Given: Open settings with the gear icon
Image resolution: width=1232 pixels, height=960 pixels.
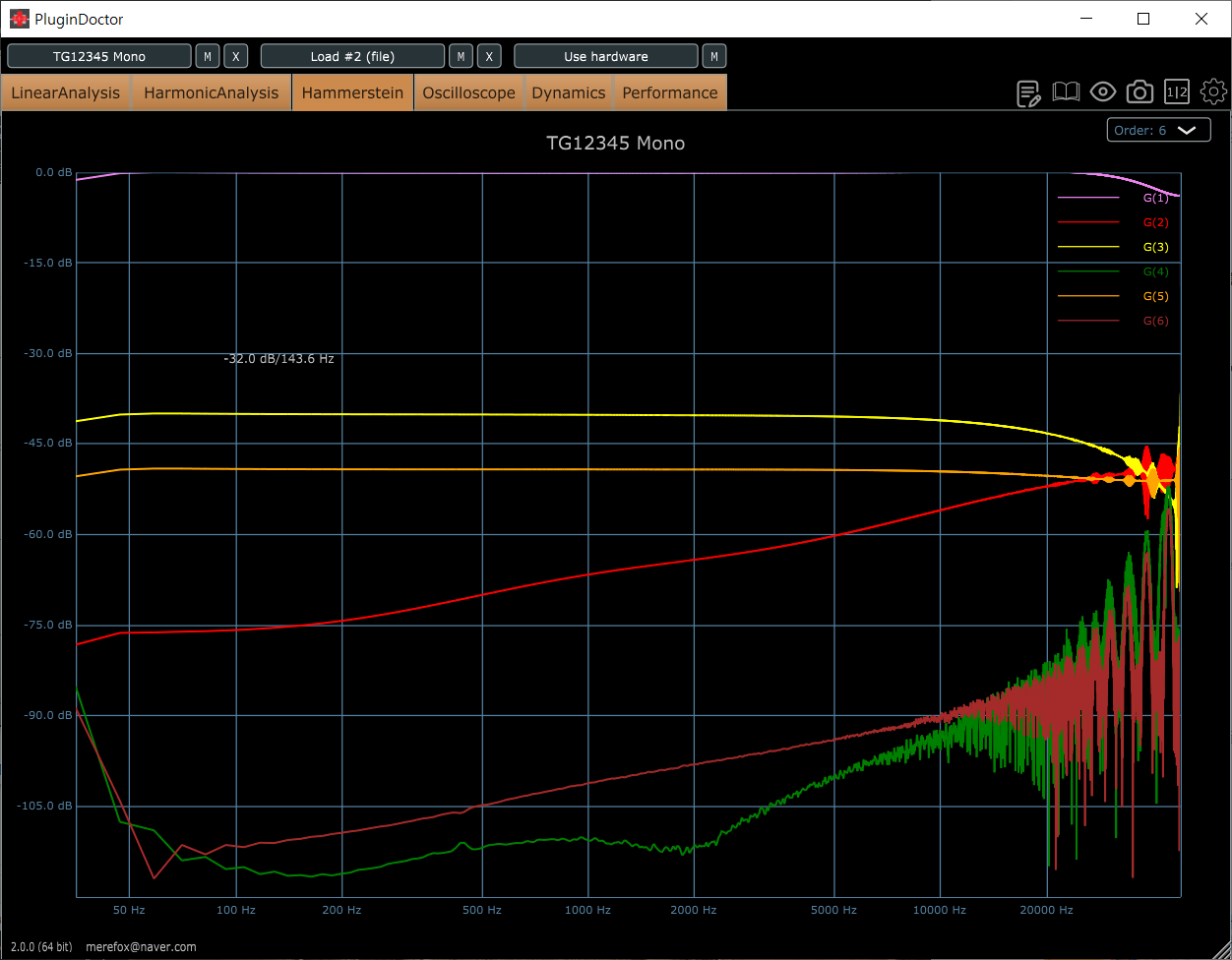Looking at the screenshot, I should point(1214,92).
